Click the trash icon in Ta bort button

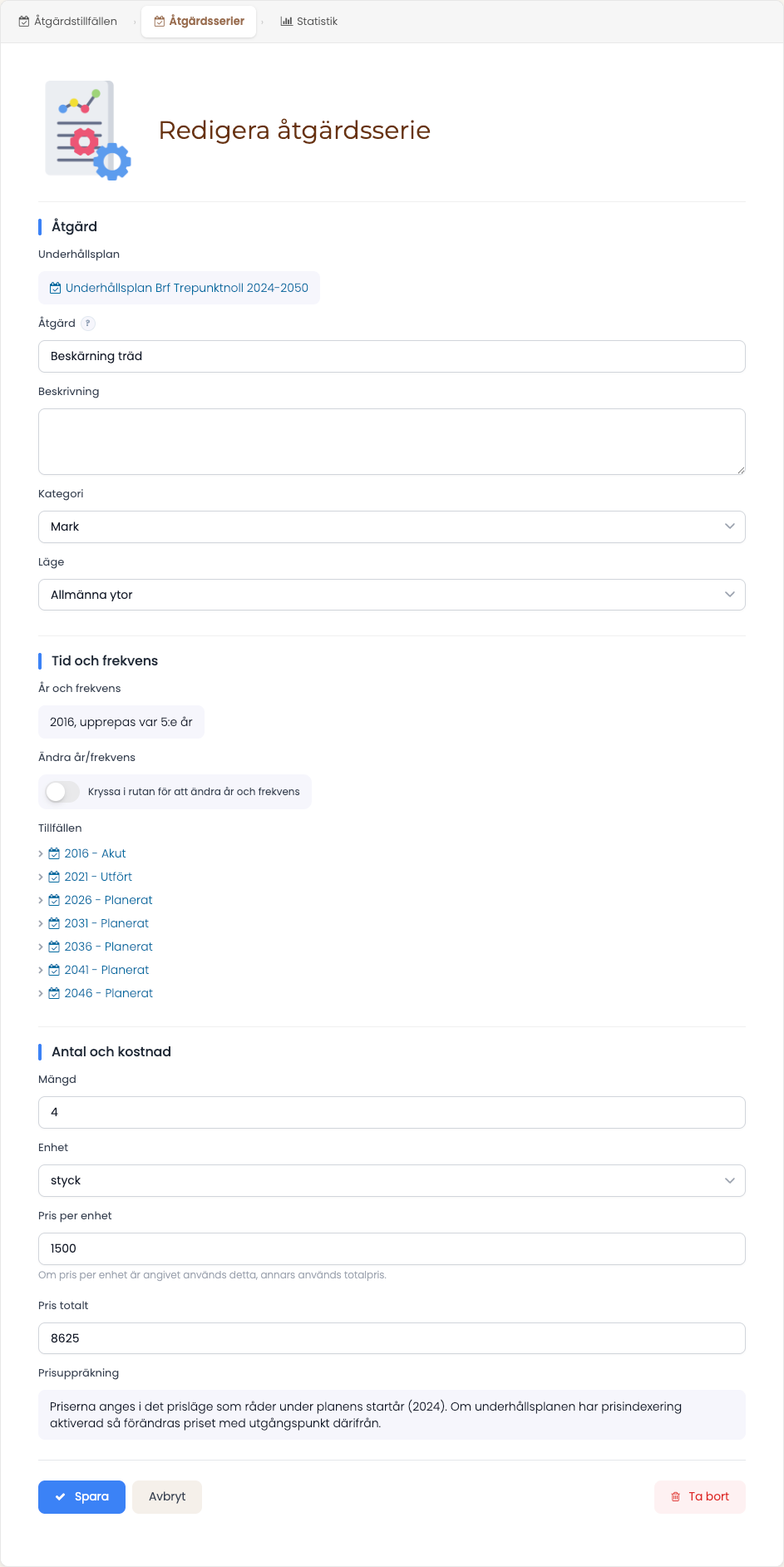[x=675, y=1496]
